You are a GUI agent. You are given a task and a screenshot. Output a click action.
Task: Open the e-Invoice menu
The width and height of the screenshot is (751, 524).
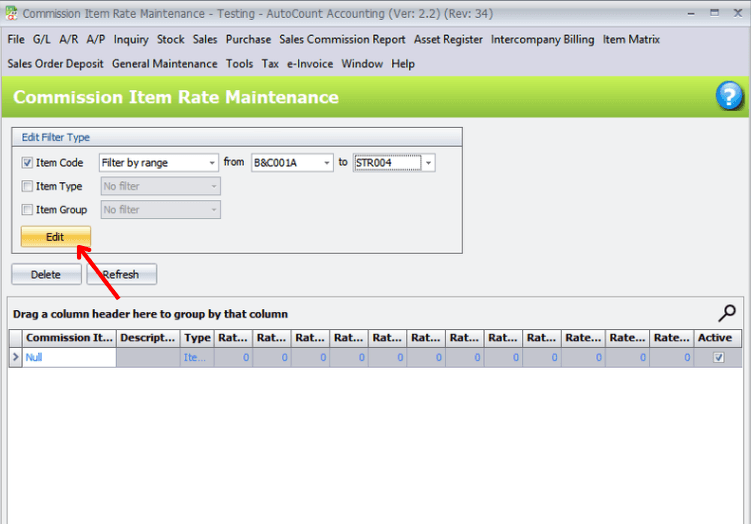(x=310, y=63)
